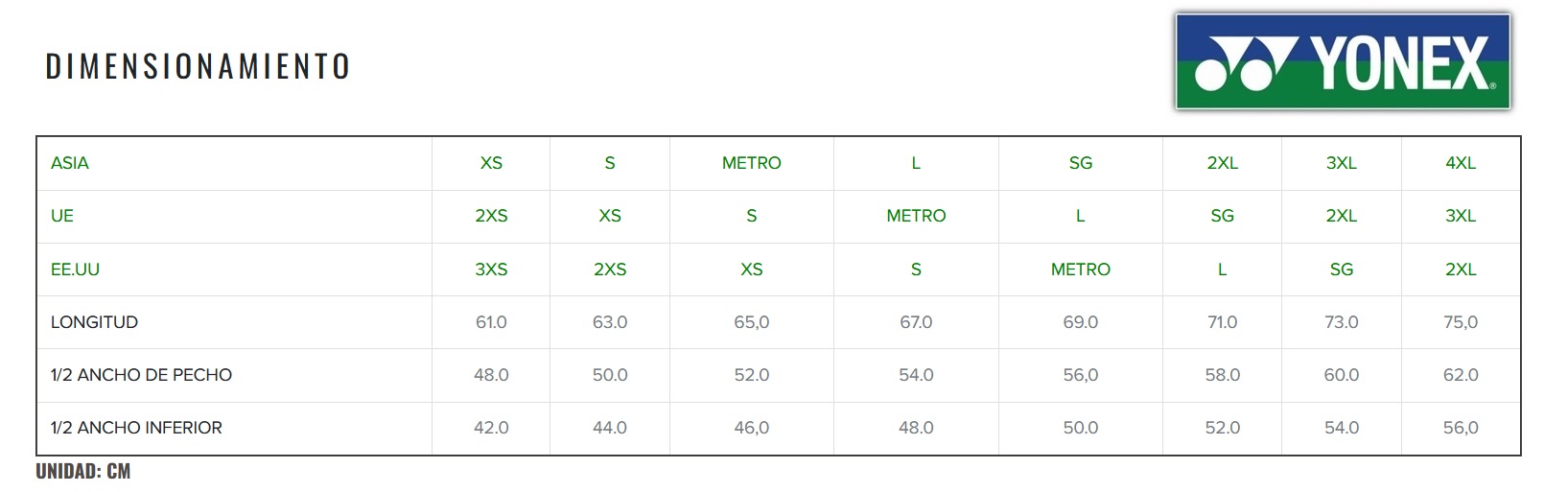Click the DIMENSIONAMIENTO heading
Viewport: 1568px width, 492px height.
click(x=198, y=66)
